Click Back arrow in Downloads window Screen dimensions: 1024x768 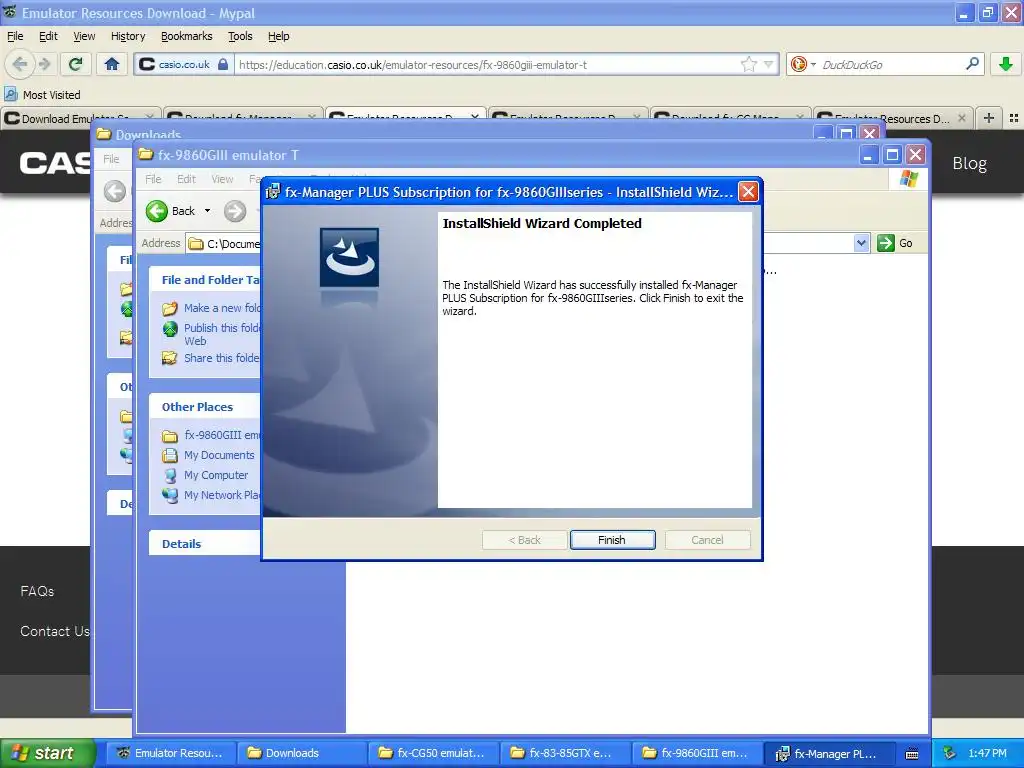(115, 191)
